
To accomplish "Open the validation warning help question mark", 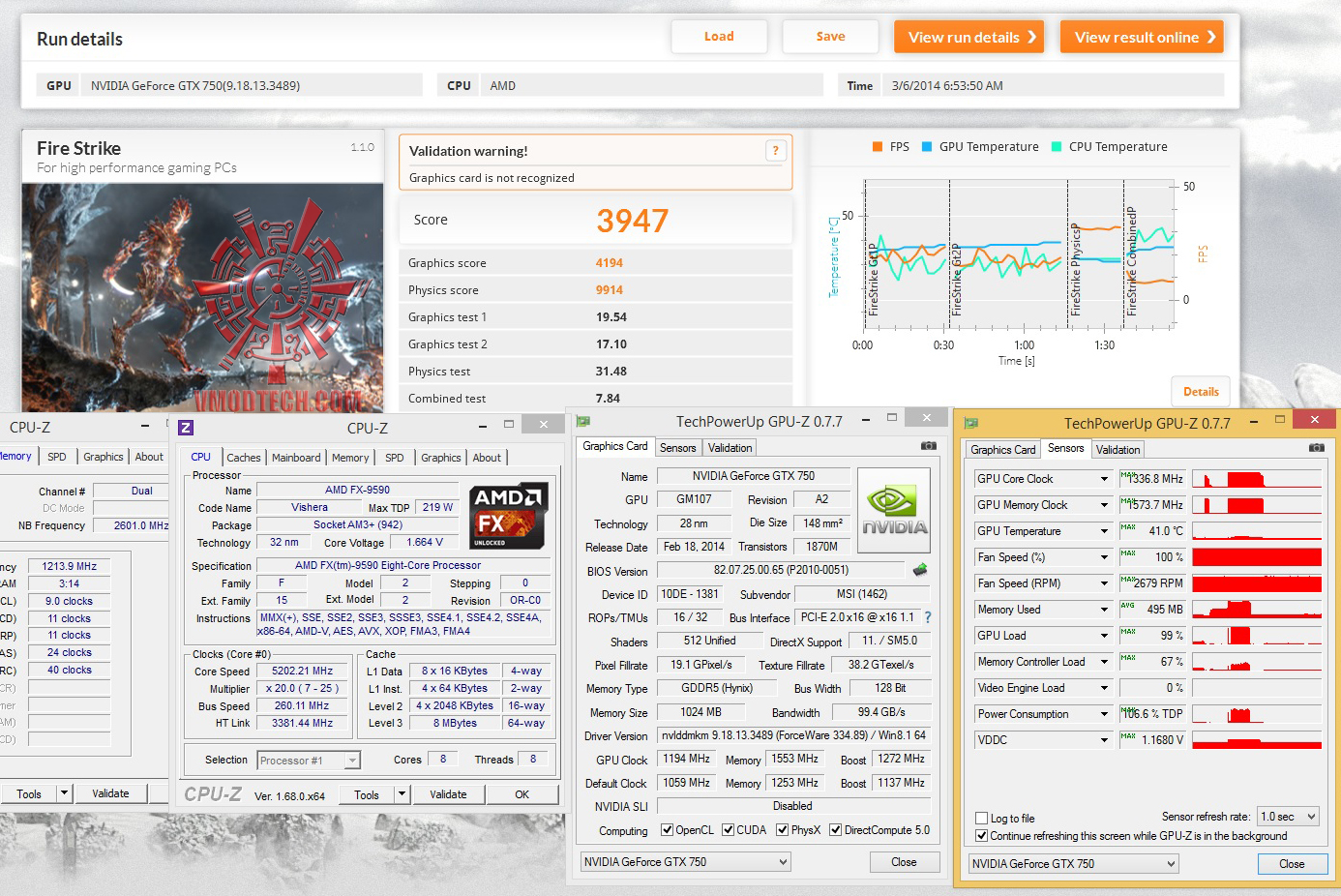I will [775, 150].
